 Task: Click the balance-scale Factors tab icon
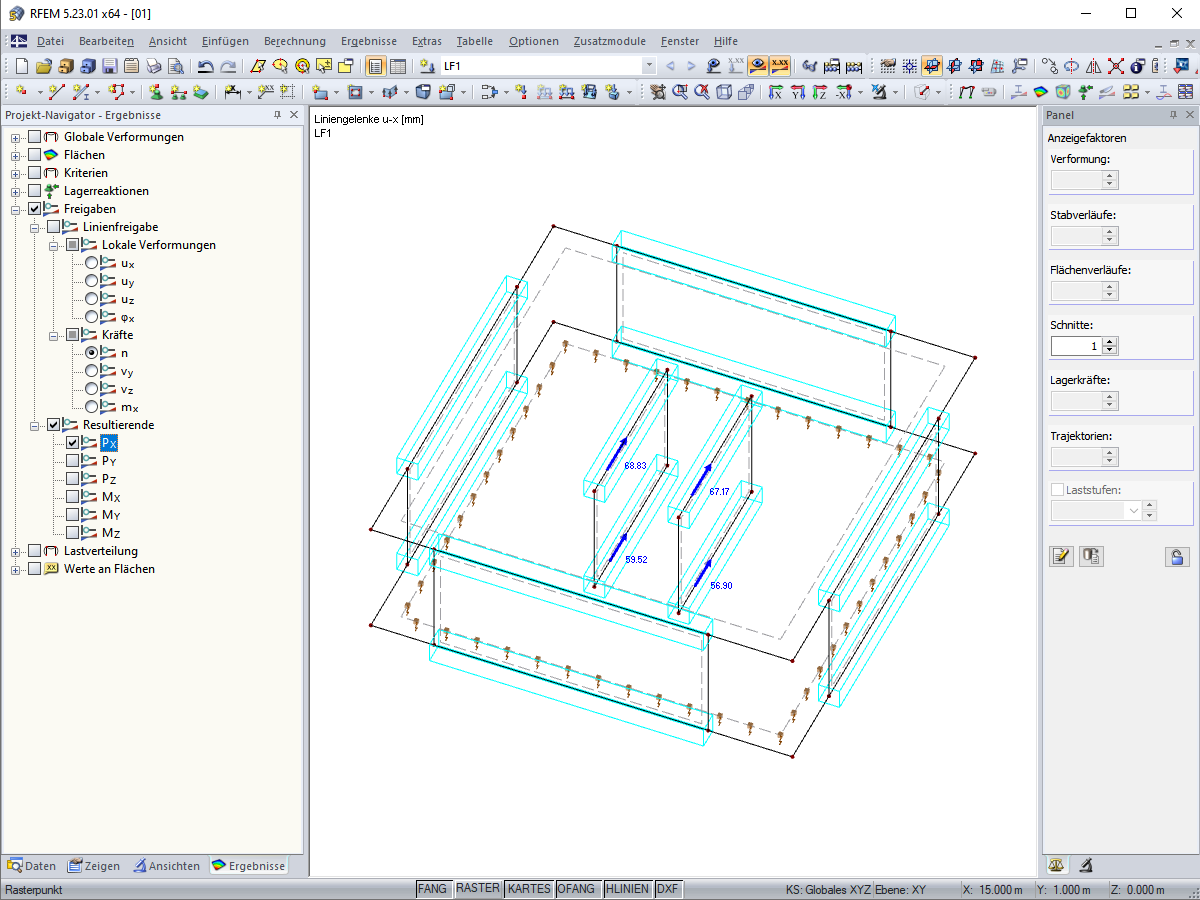point(1055,865)
